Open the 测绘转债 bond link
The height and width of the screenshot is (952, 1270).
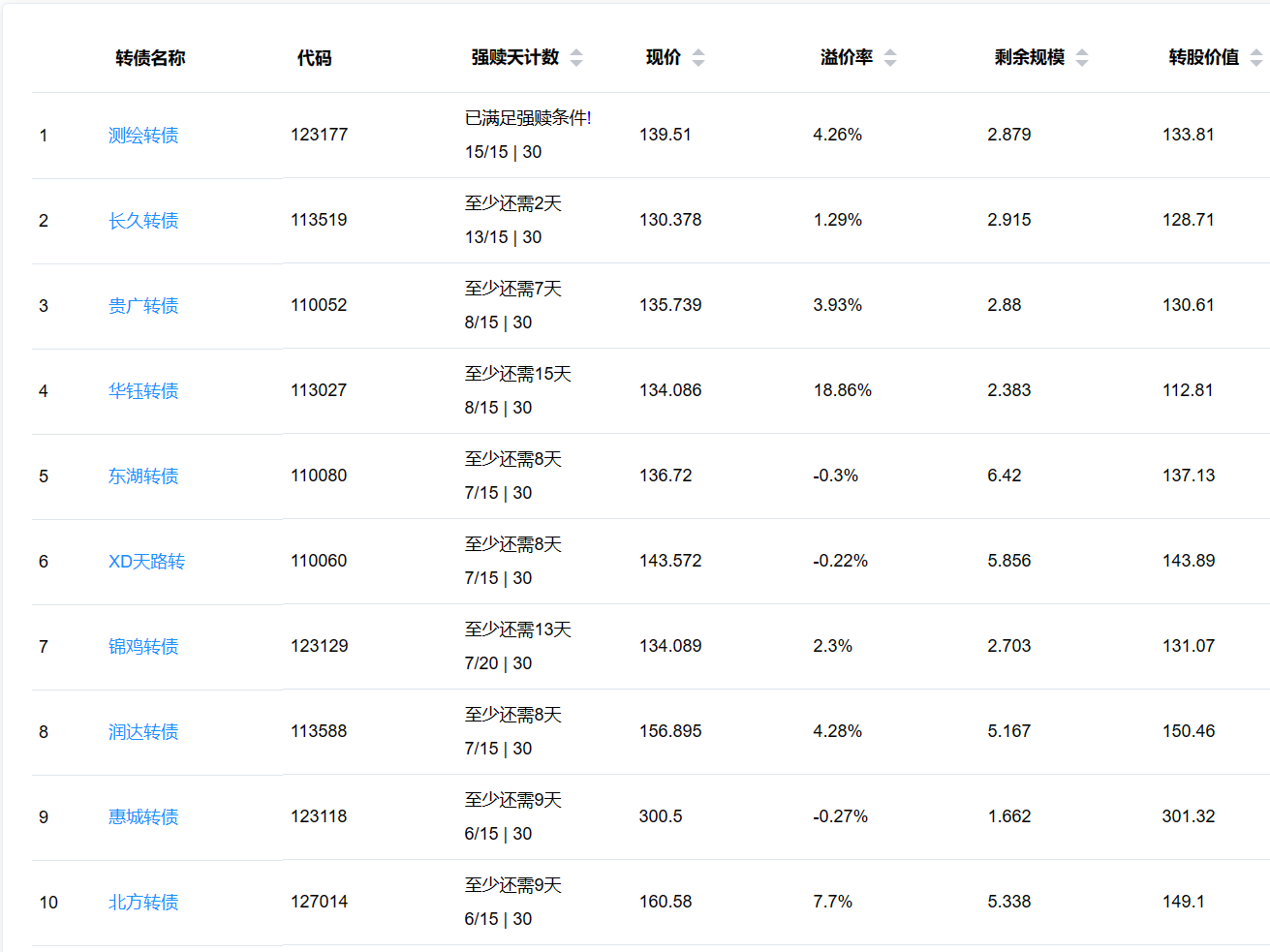point(143,136)
